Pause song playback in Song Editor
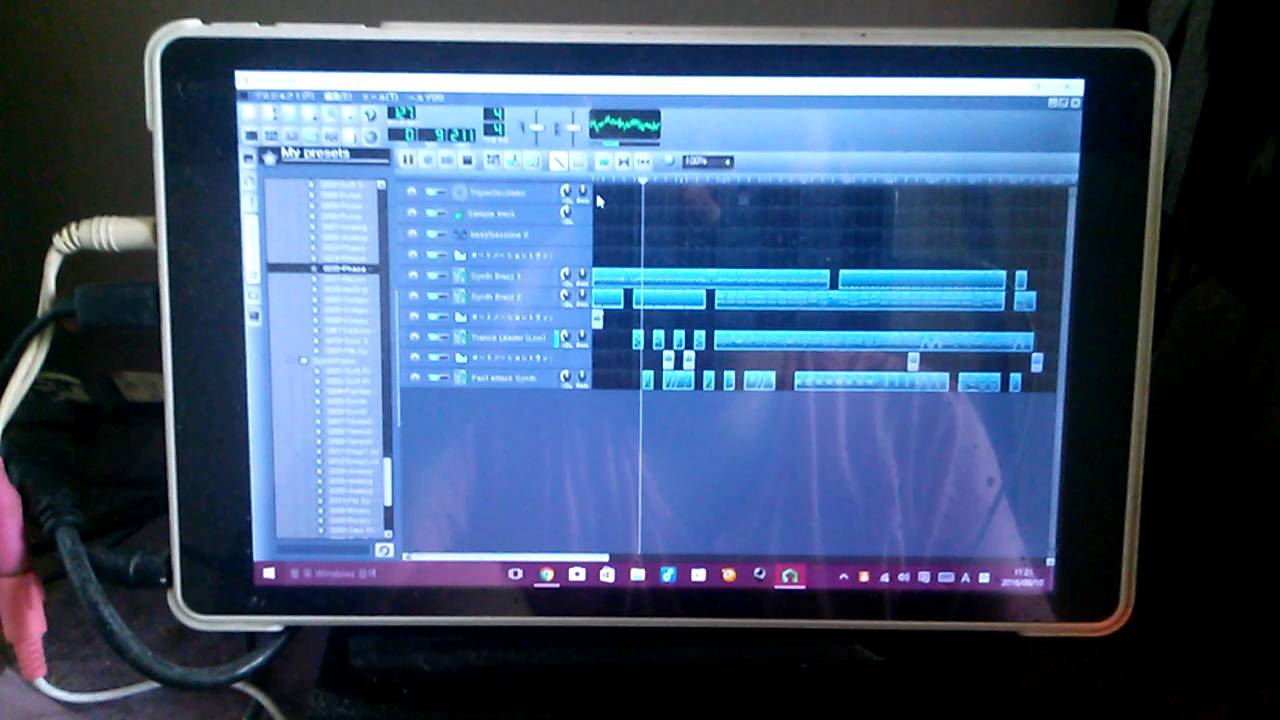This screenshot has width=1280, height=720. [x=408, y=160]
